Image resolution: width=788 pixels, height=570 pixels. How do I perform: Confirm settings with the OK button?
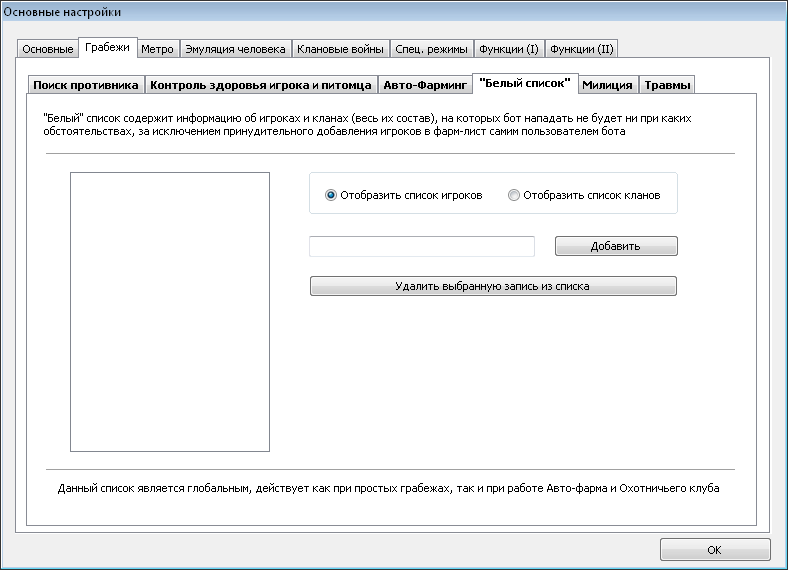715,550
